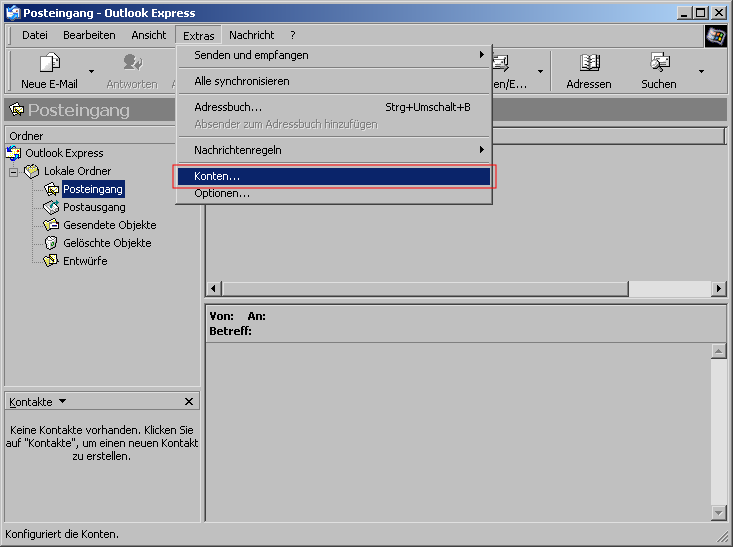Open the Datei menu
The width and height of the screenshot is (733, 547).
[x=35, y=35]
